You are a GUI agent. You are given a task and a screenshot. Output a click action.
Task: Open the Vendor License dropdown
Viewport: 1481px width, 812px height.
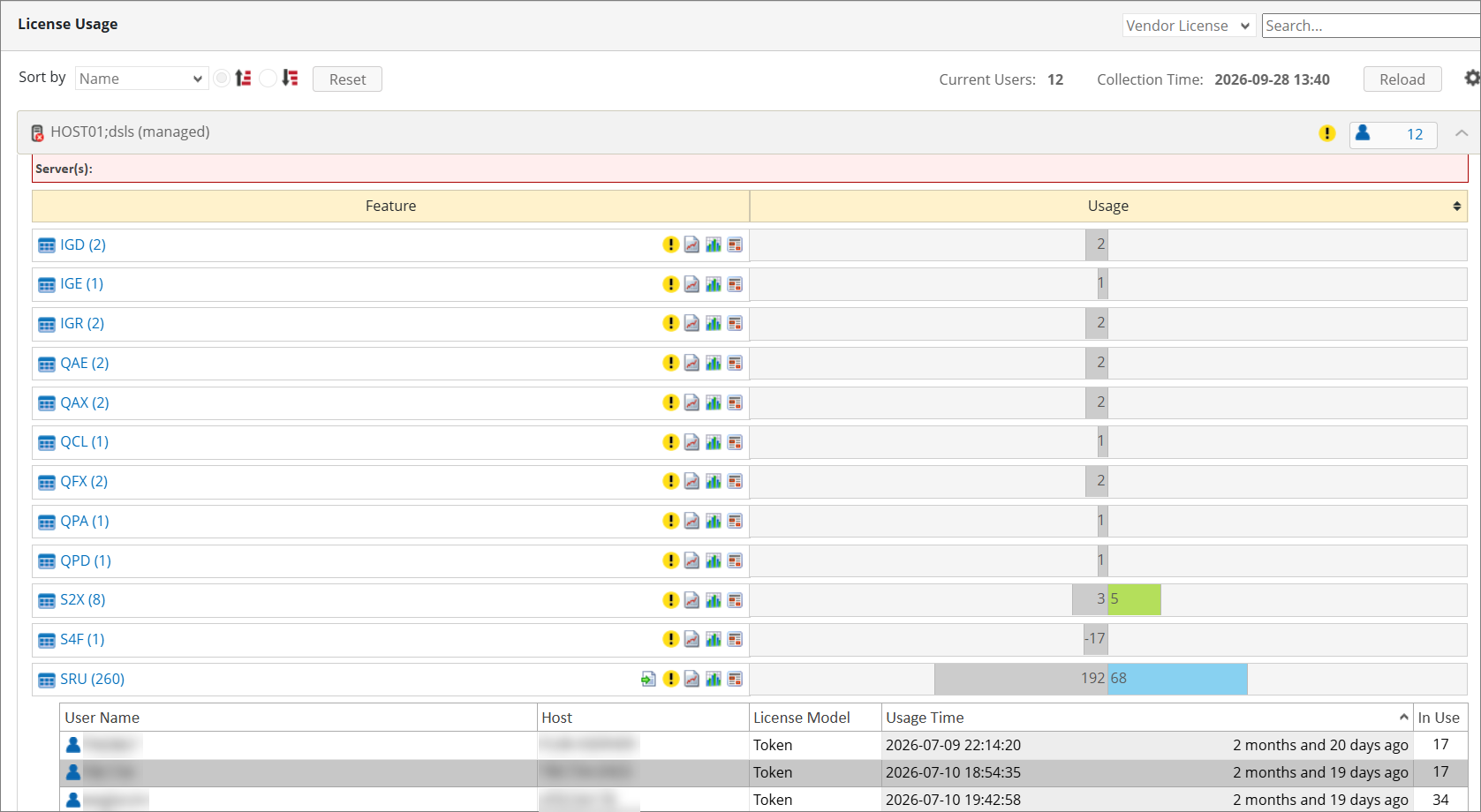click(x=1189, y=26)
